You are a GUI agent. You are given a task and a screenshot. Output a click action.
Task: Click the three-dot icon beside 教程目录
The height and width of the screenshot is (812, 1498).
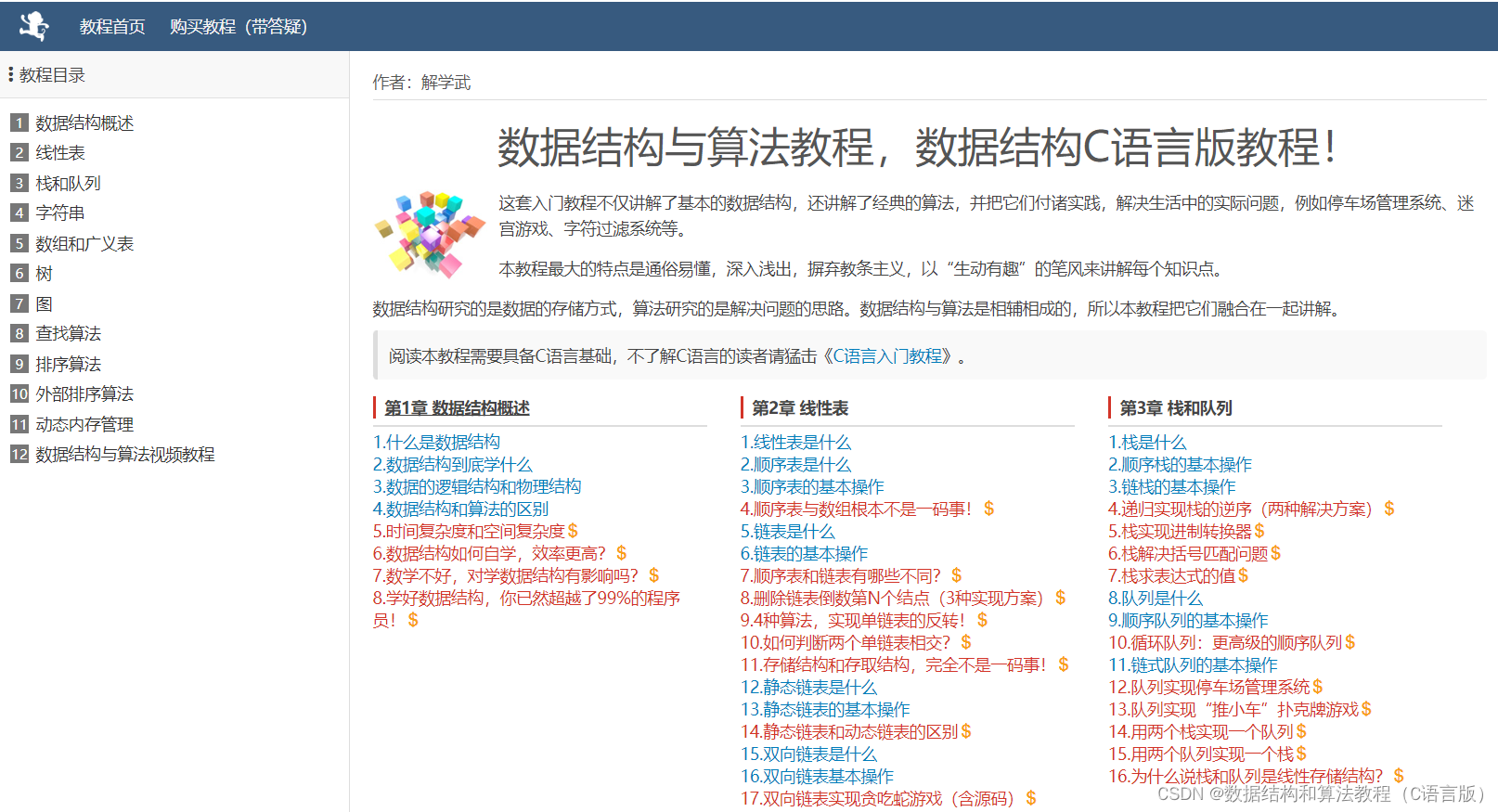[11, 74]
